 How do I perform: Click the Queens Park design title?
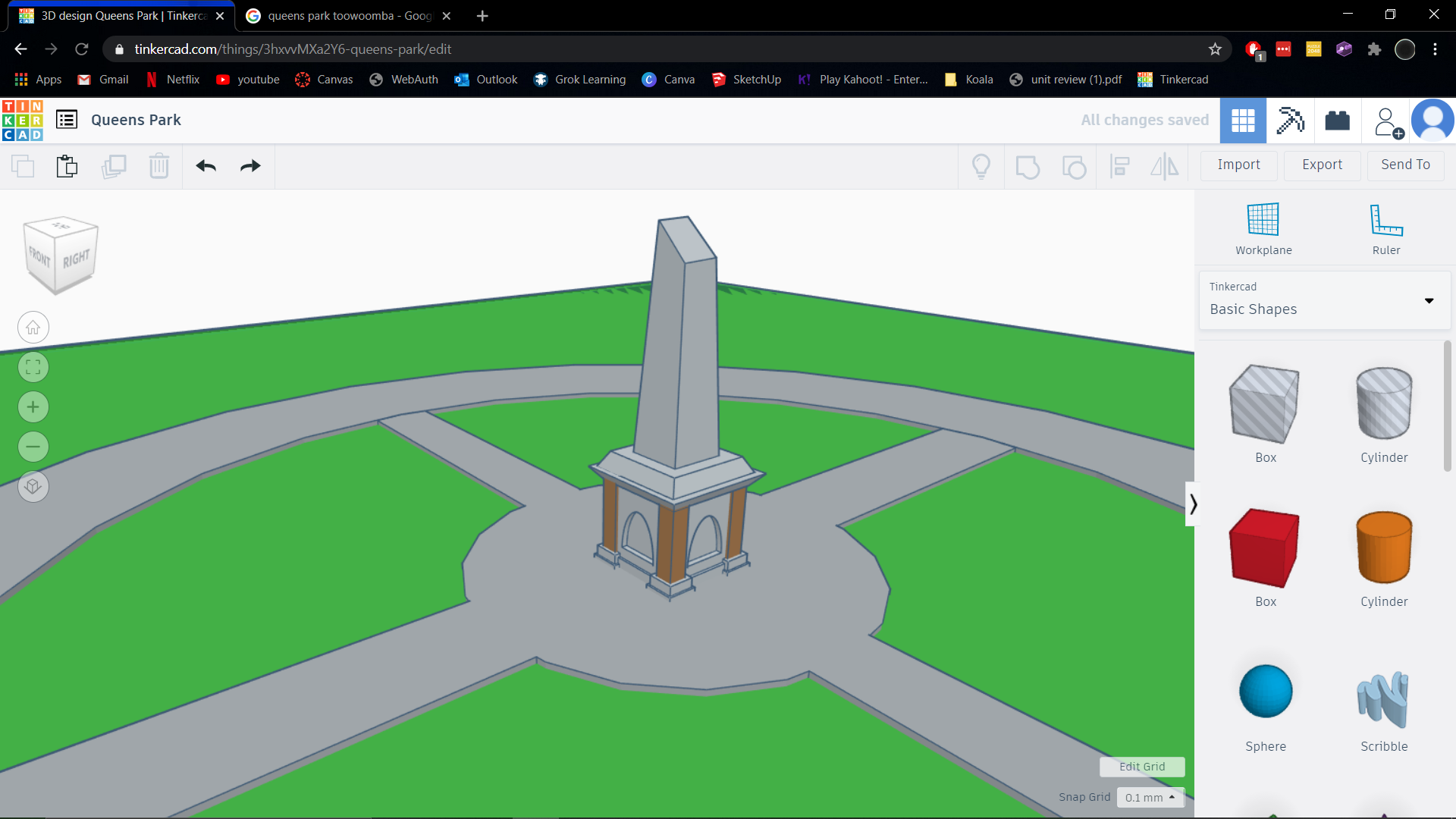[x=136, y=120]
